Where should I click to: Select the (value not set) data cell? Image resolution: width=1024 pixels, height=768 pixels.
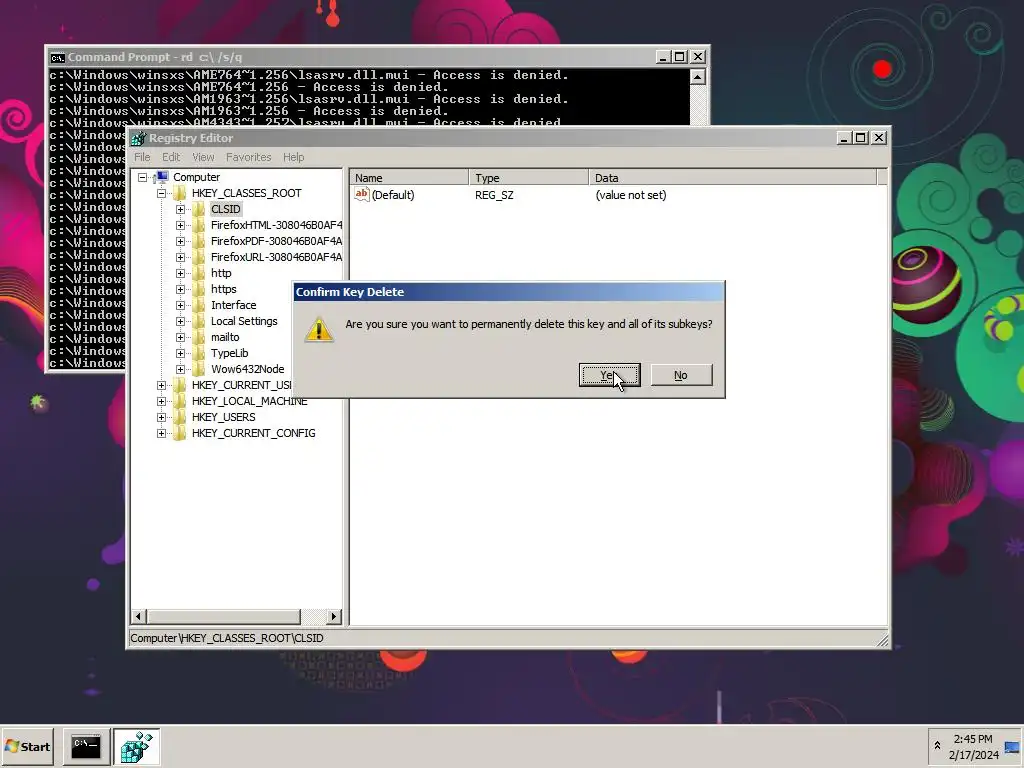click(631, 195)
